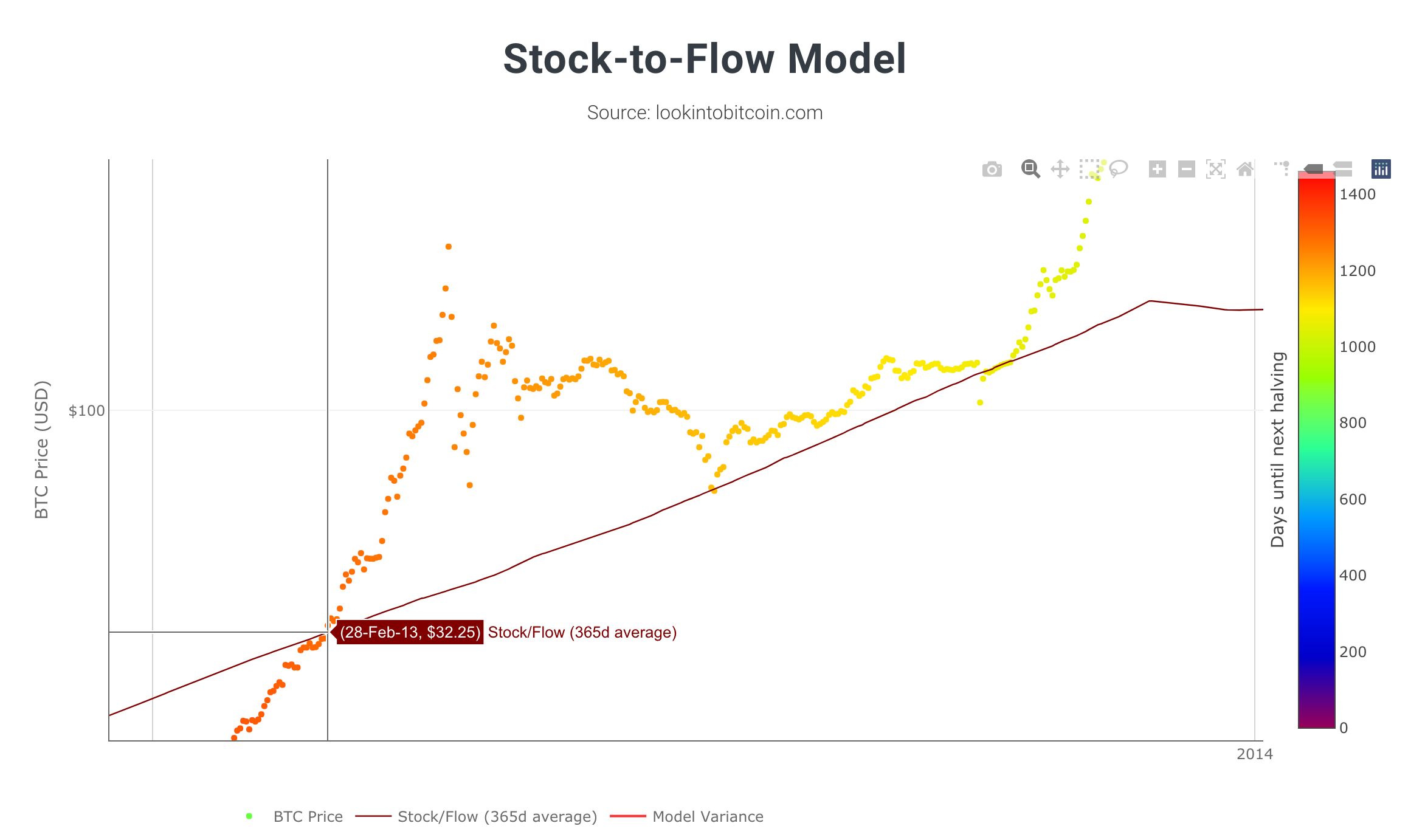Viewport: 1425px width, 840px height.
Task: Select the Zoom magnifier tool
Action: [x=1030, y=169]
